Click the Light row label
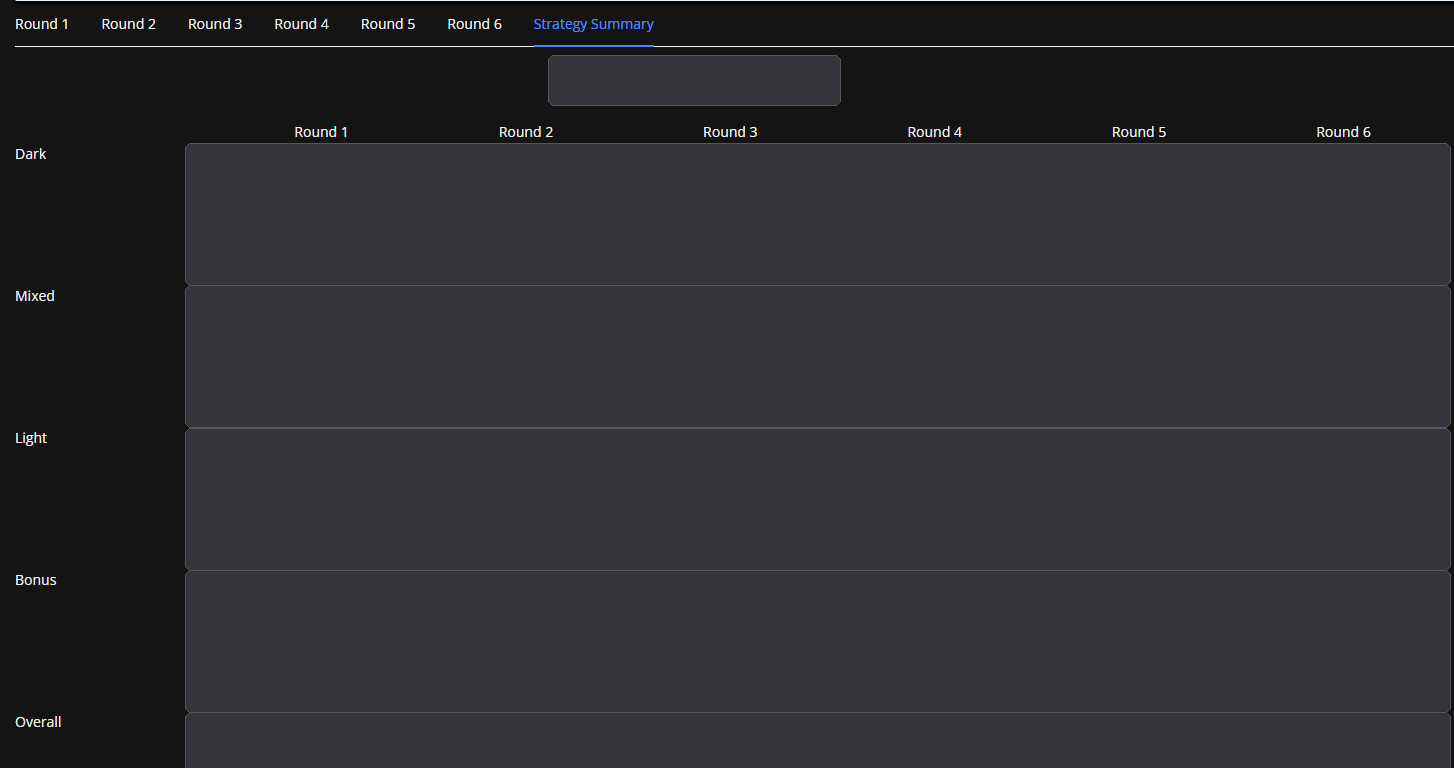The width and height of the screenshot is (1454, 768). click(x=31, y=438)
